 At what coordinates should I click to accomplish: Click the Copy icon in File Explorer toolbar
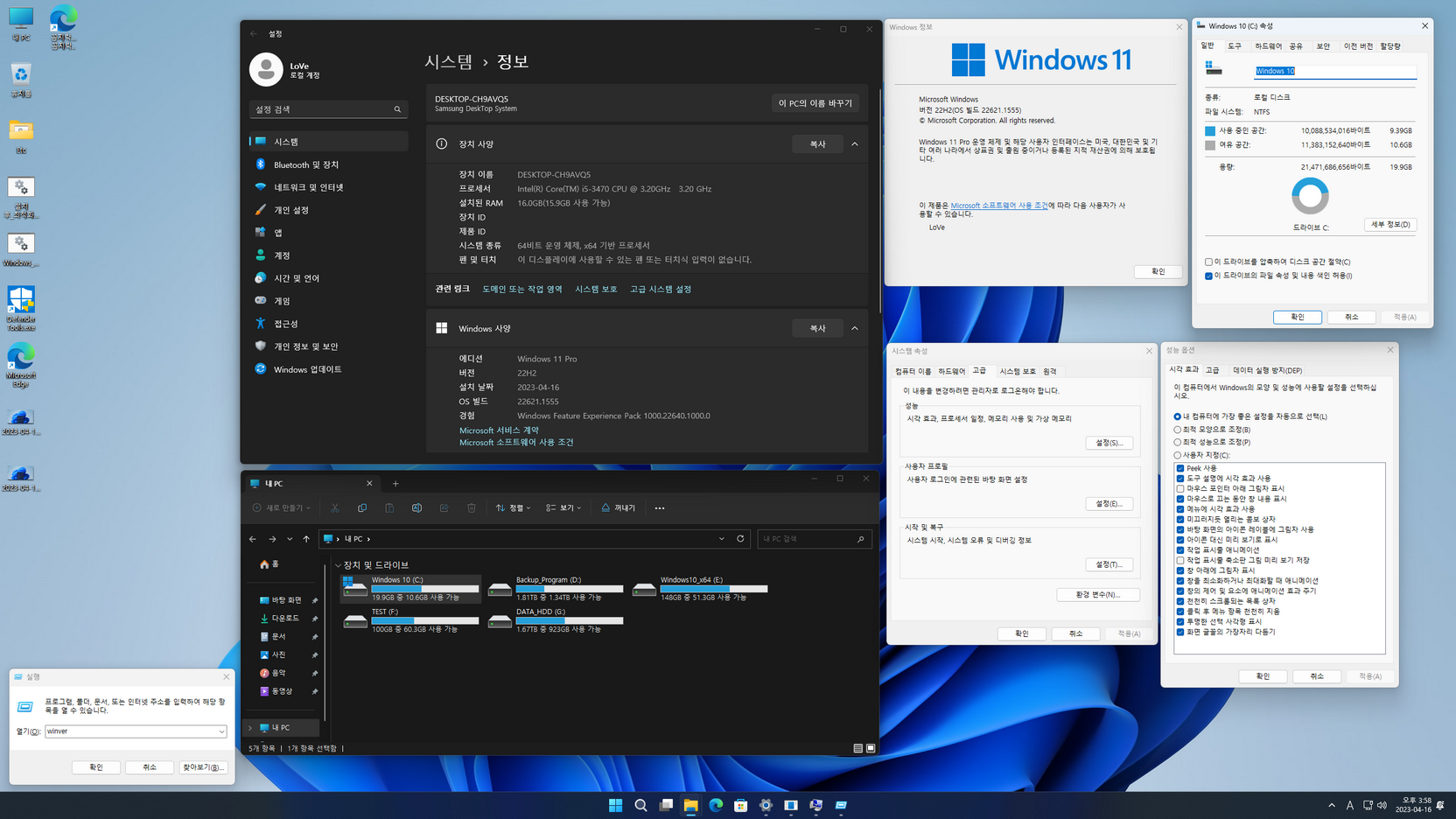[362, 507]
